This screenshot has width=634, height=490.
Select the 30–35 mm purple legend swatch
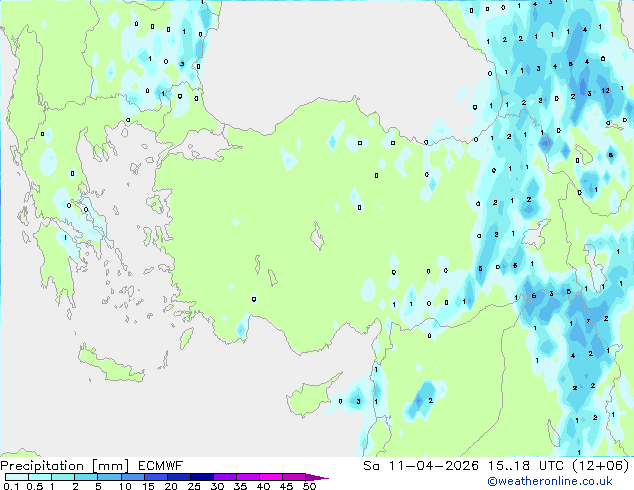point(224,477)
